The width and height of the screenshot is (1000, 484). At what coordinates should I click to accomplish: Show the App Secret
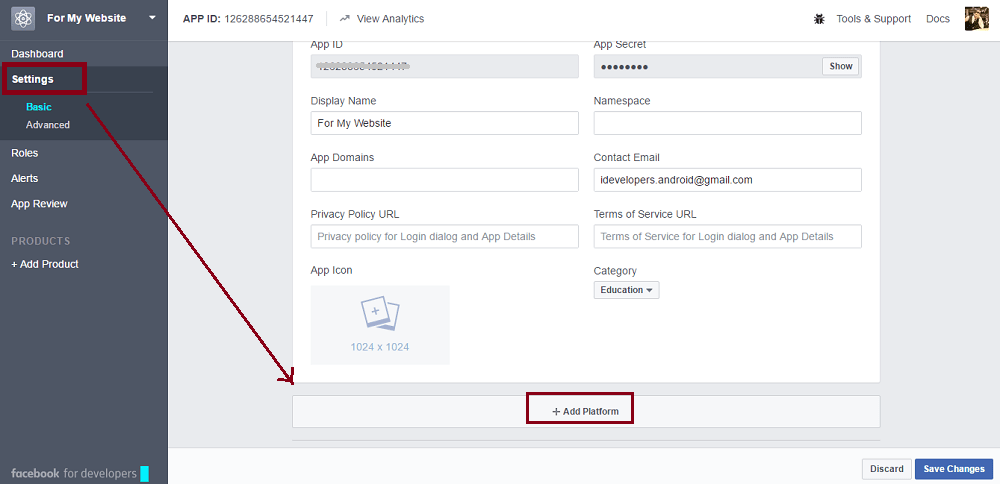pyautogui.click(x=841, y=66)
